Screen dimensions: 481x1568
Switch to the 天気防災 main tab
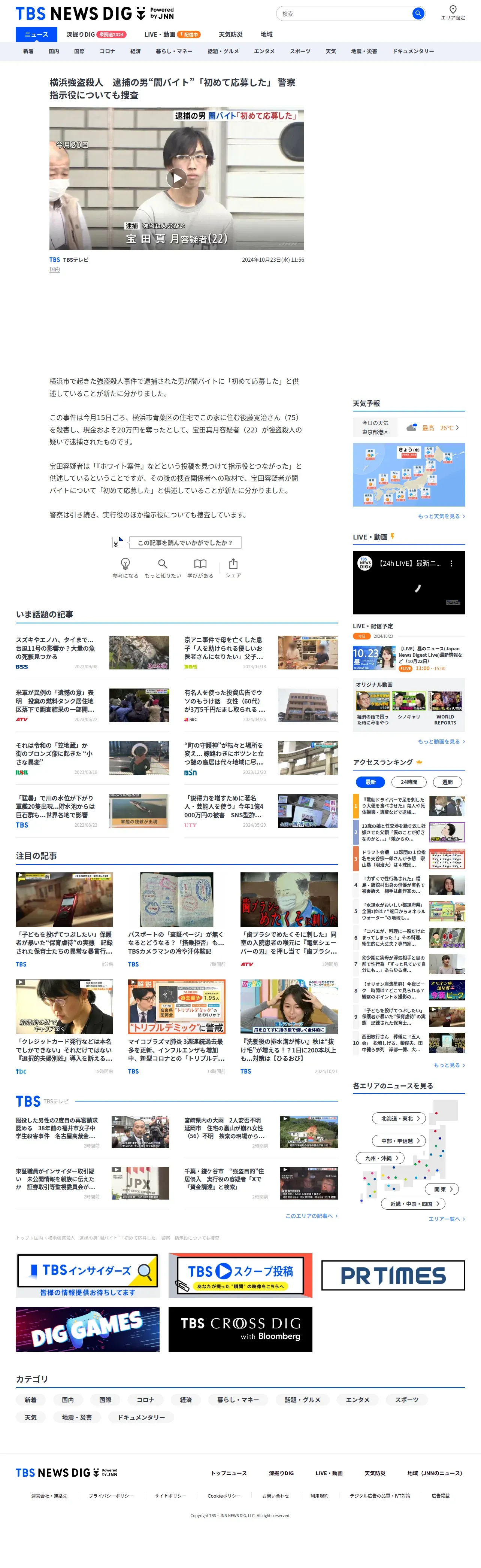[x=231, y=35]
